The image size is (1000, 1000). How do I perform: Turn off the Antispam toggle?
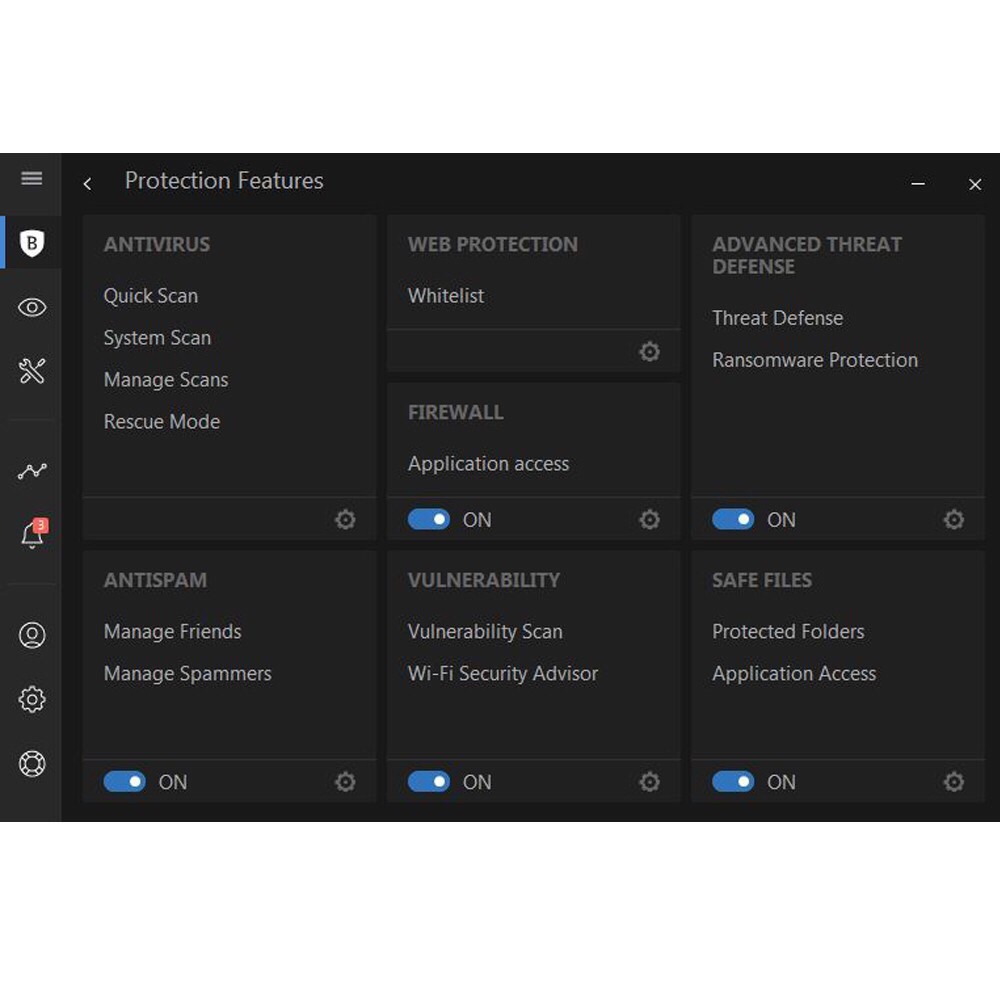pyautogui.click(x=125, y=782)
